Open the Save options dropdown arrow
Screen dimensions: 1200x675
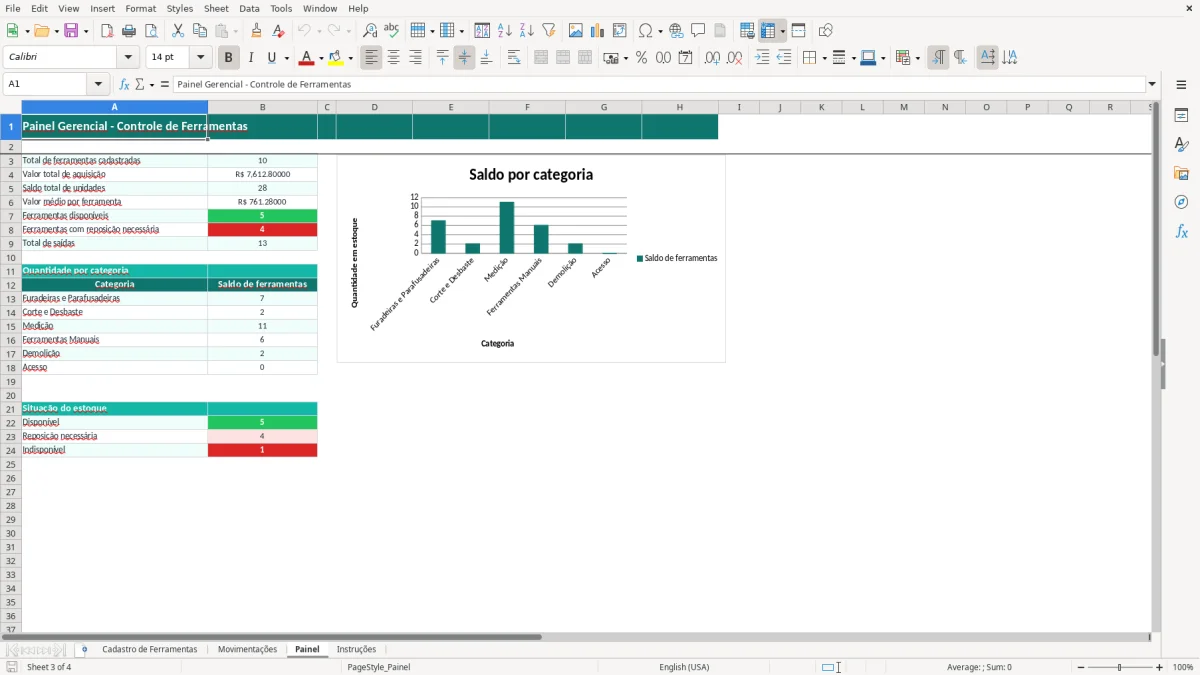(85, 31)
